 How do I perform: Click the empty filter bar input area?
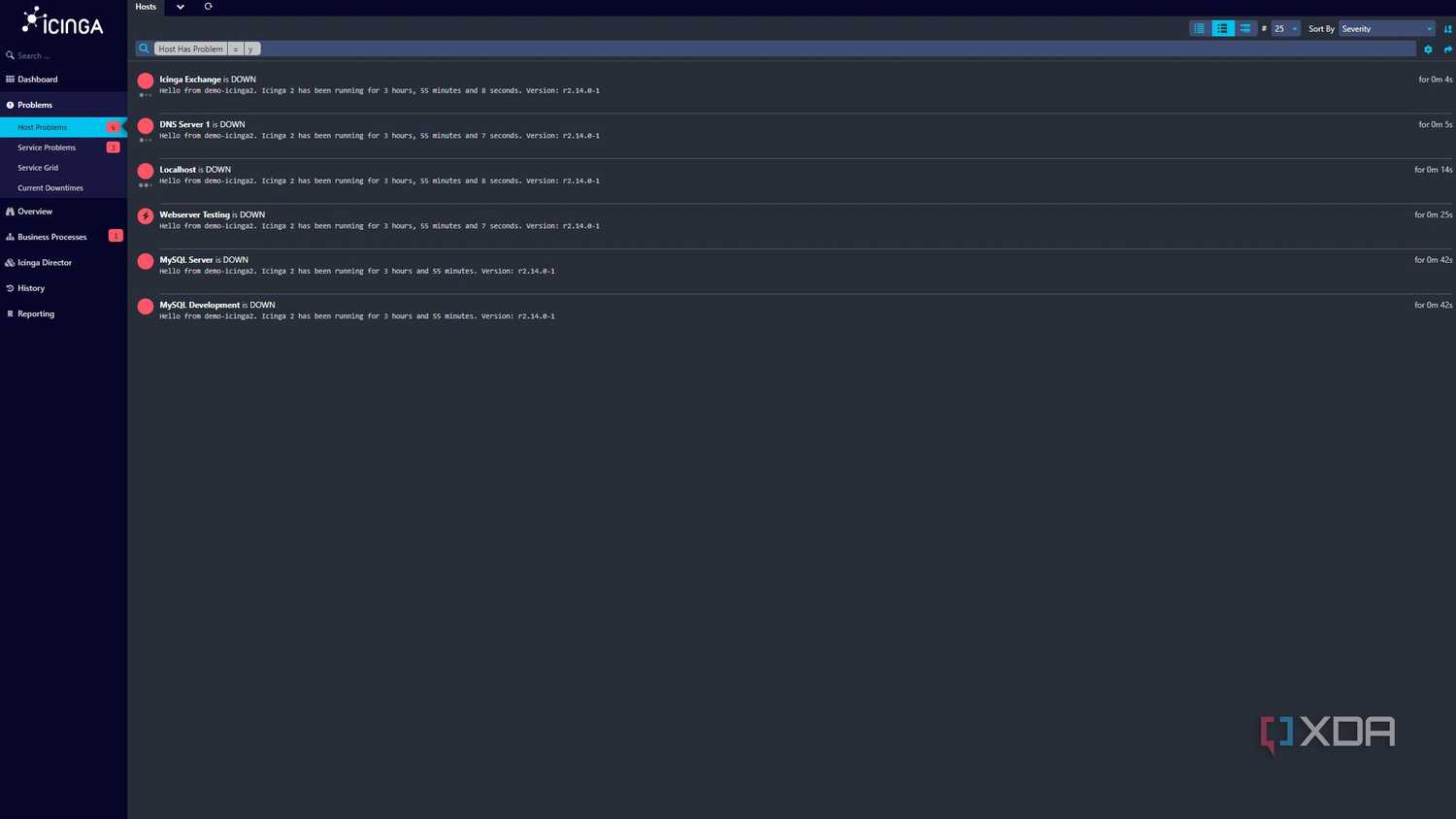tap(838, 49)
